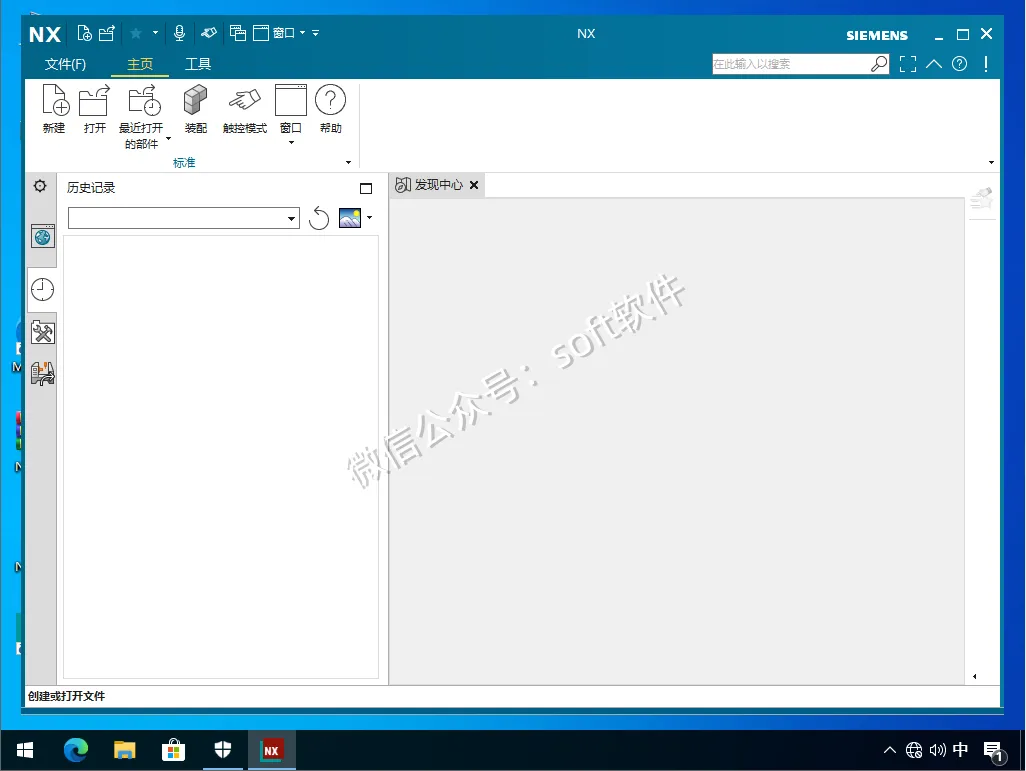Click the help question mark in title bar
This screenshot has width=1026, height=771.
pos(959,63)
